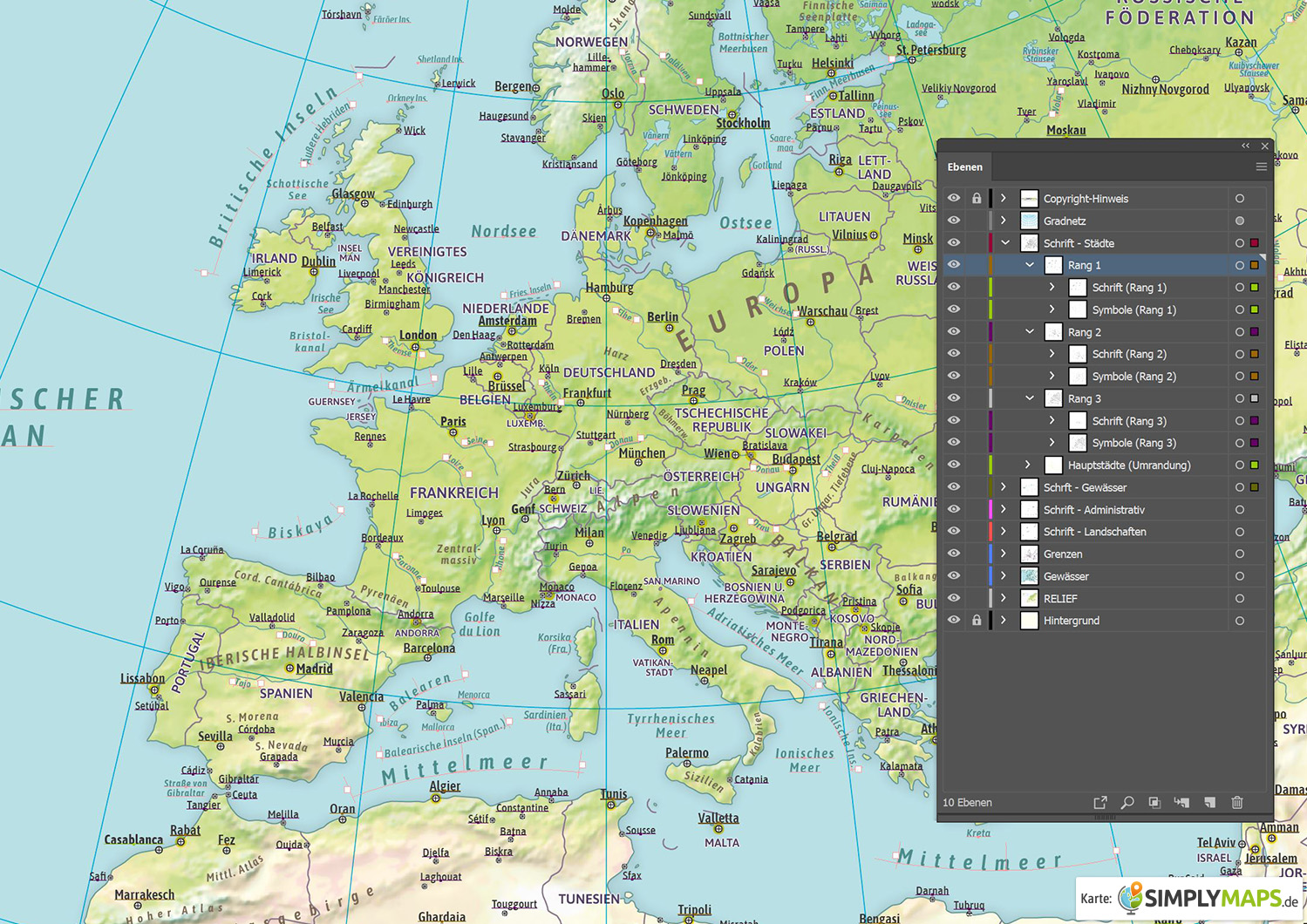Select the Ebenen panel tab

coord(965,166)
